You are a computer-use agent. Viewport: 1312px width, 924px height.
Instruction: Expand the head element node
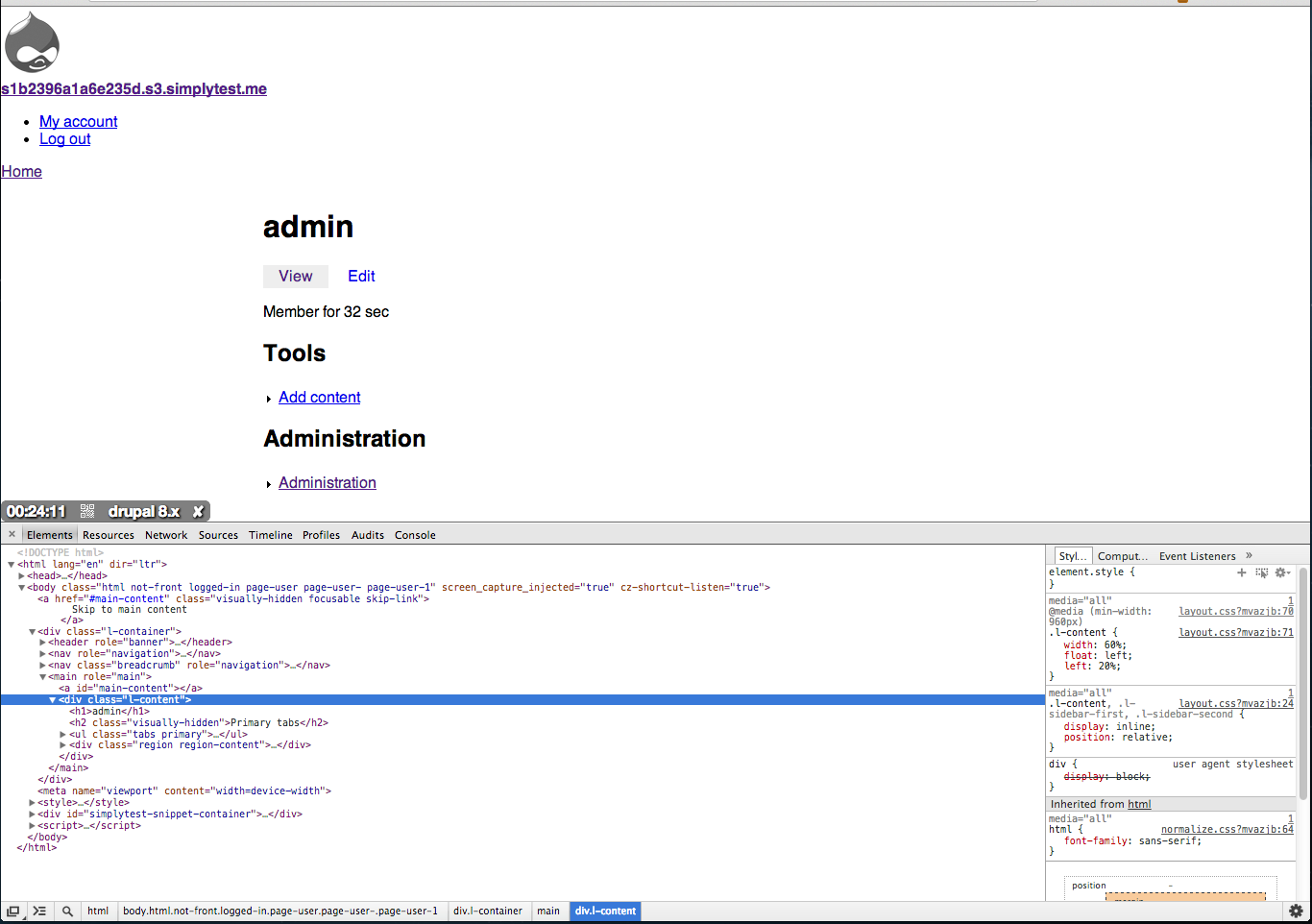point(21,576)
